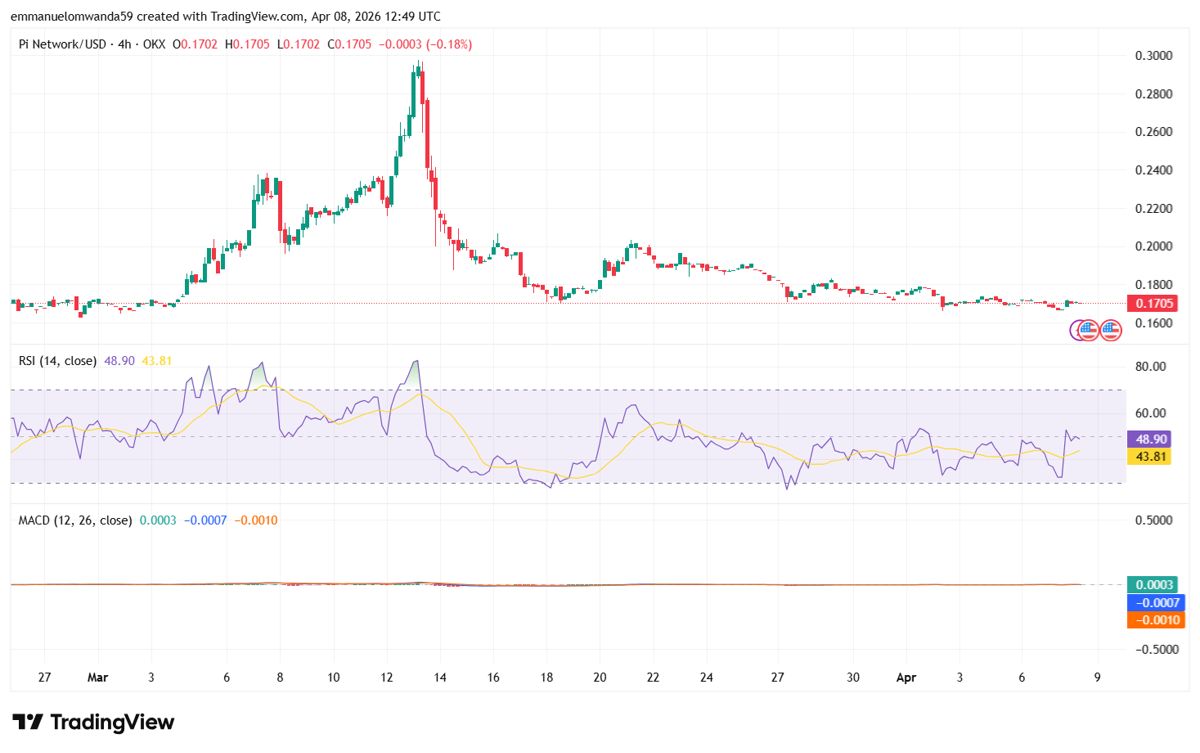Click the MACD histogram value 0.0003 in legend
Image resolution: width=1200 pixels, height=753 pixels.
tap(156, 520)
